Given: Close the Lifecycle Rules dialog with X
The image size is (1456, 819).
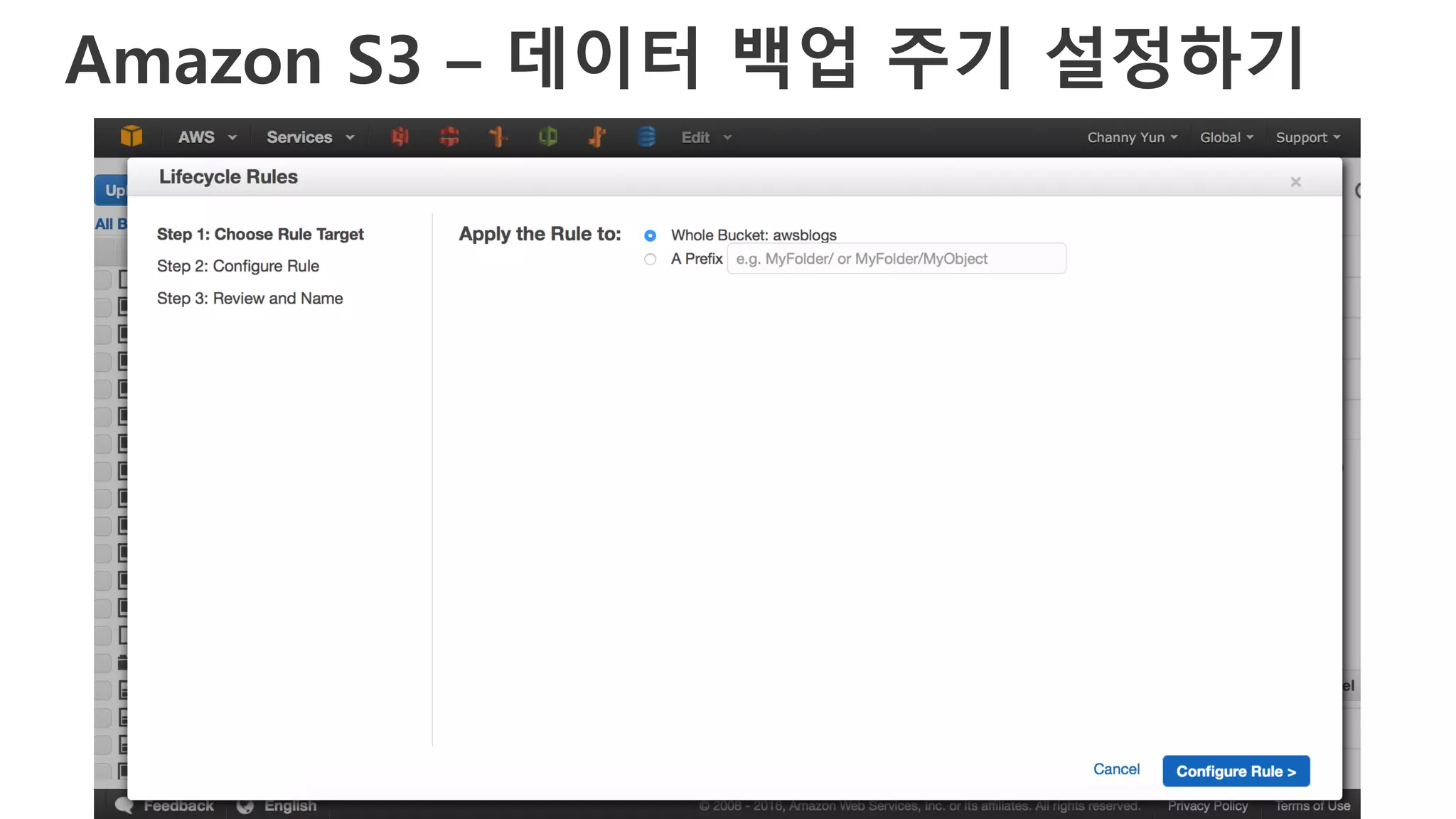Looking at the screenshot, I should point(1295,182).
